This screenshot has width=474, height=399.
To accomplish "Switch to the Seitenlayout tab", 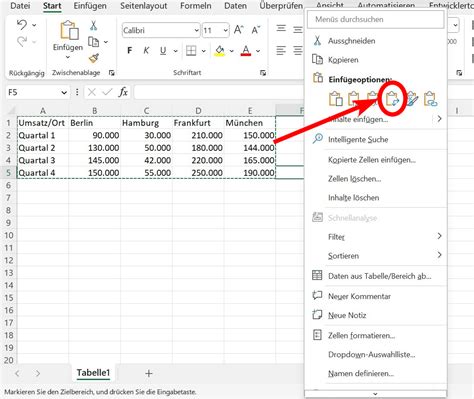I will pos(144,6).
